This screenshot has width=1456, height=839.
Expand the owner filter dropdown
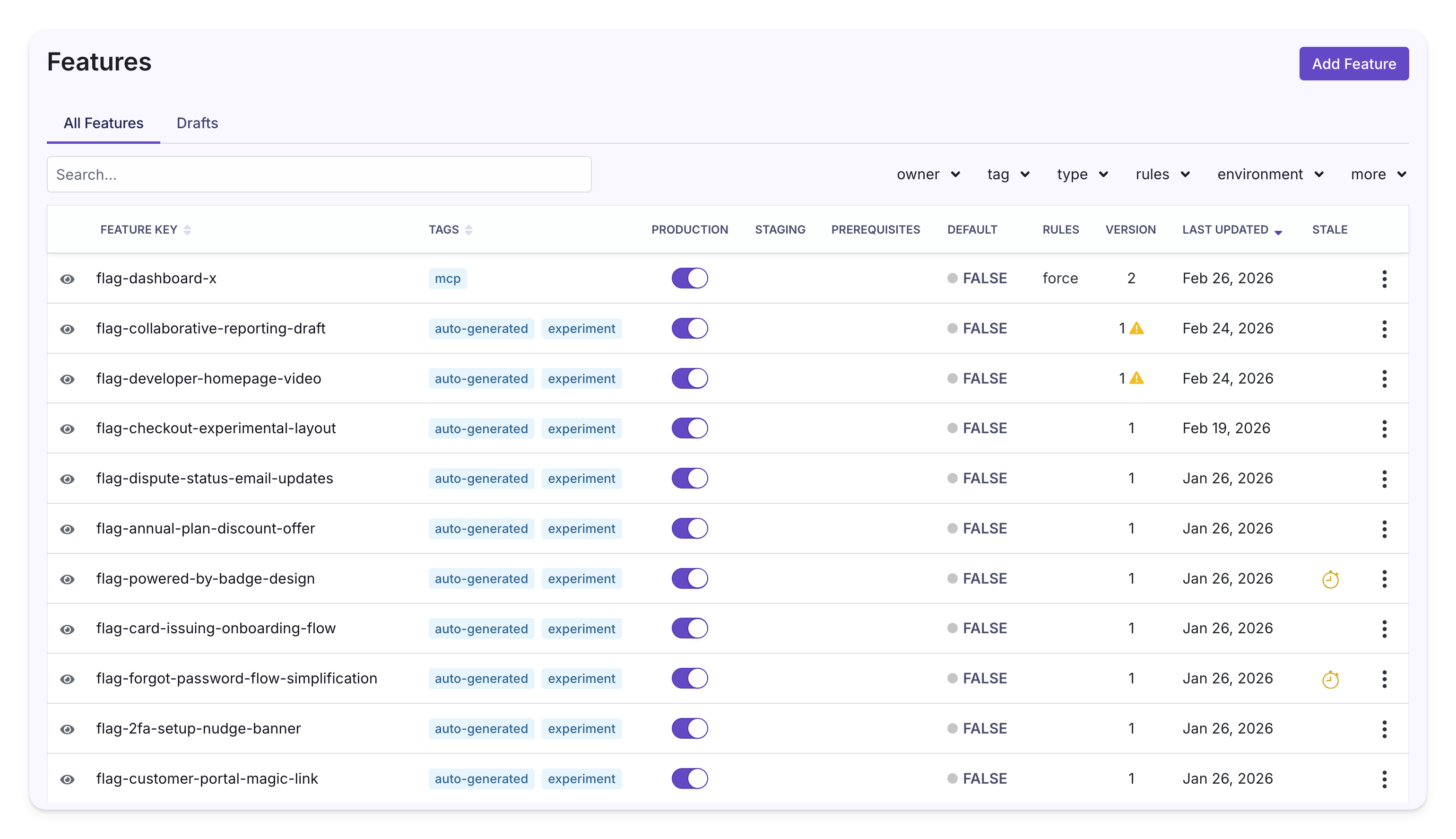[928, 174]
